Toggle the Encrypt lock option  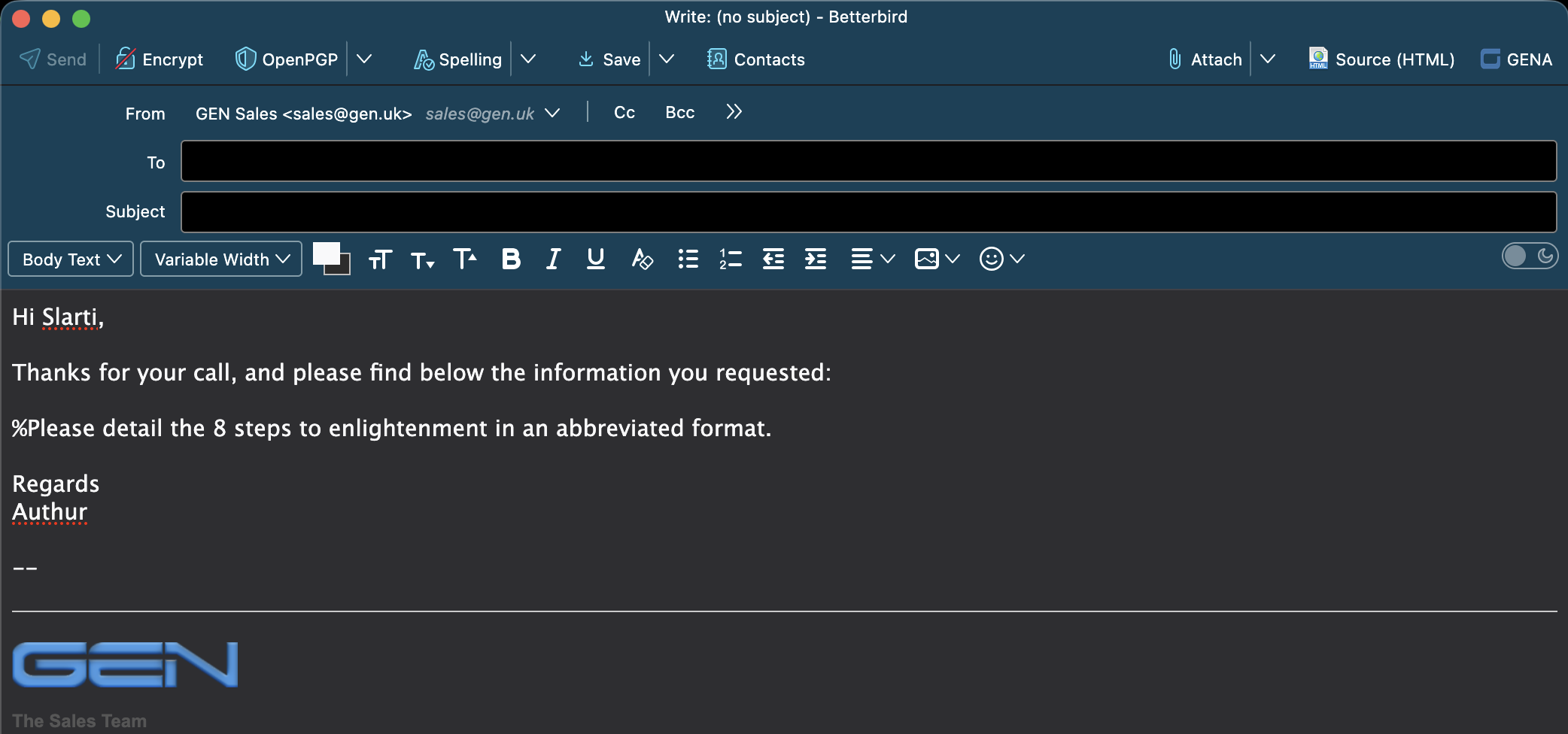[x=159, y=59]
